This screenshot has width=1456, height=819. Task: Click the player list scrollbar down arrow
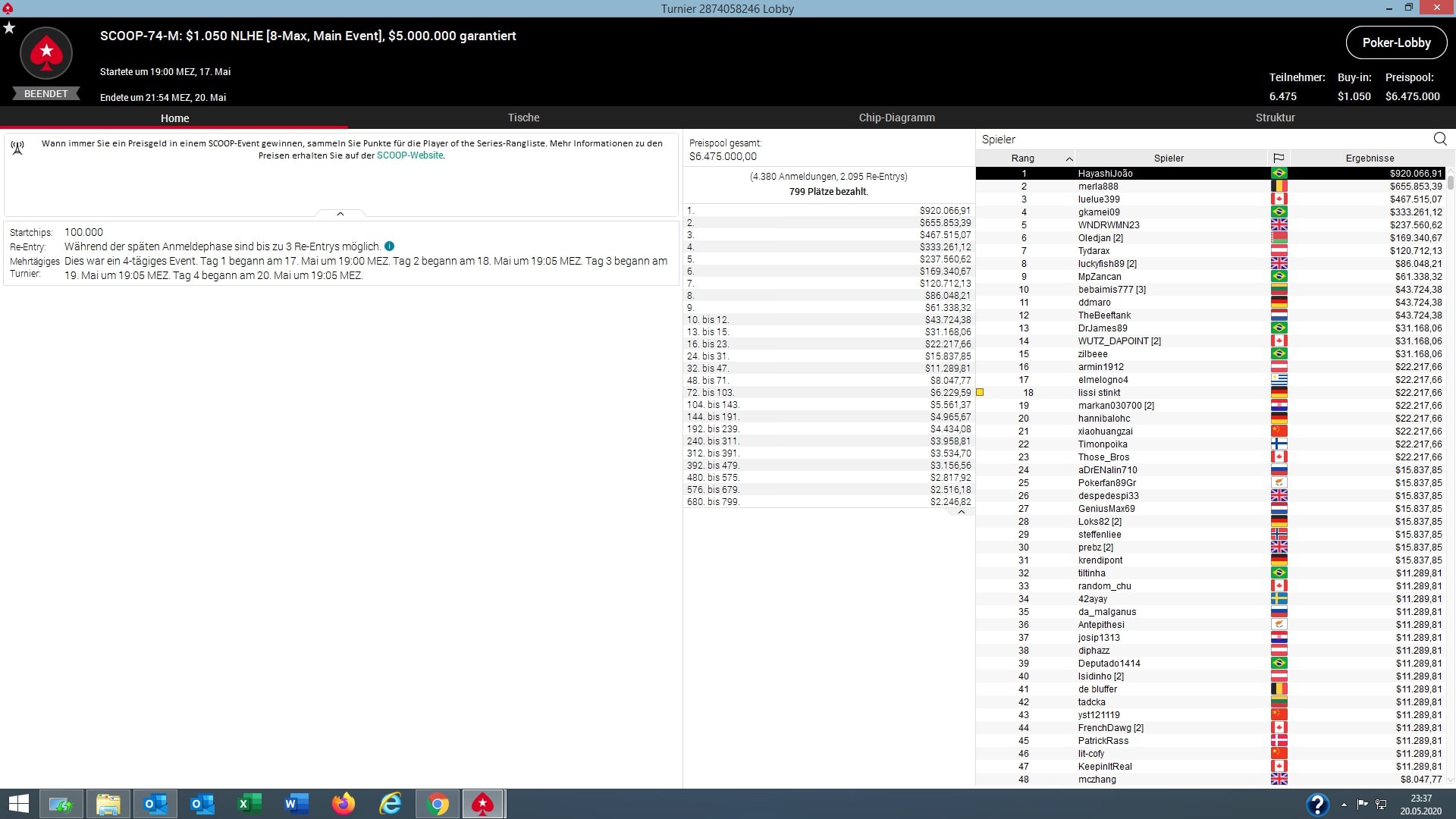click(1450, 780)
